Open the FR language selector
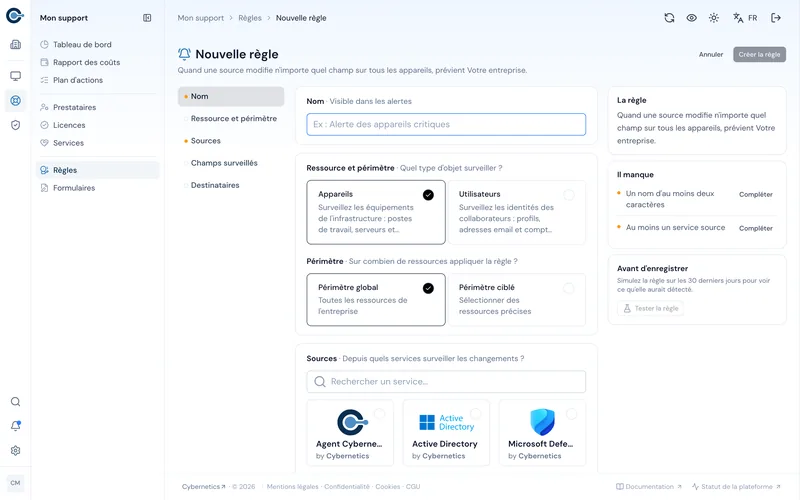800x500 pixels. (x=745, y=18)
